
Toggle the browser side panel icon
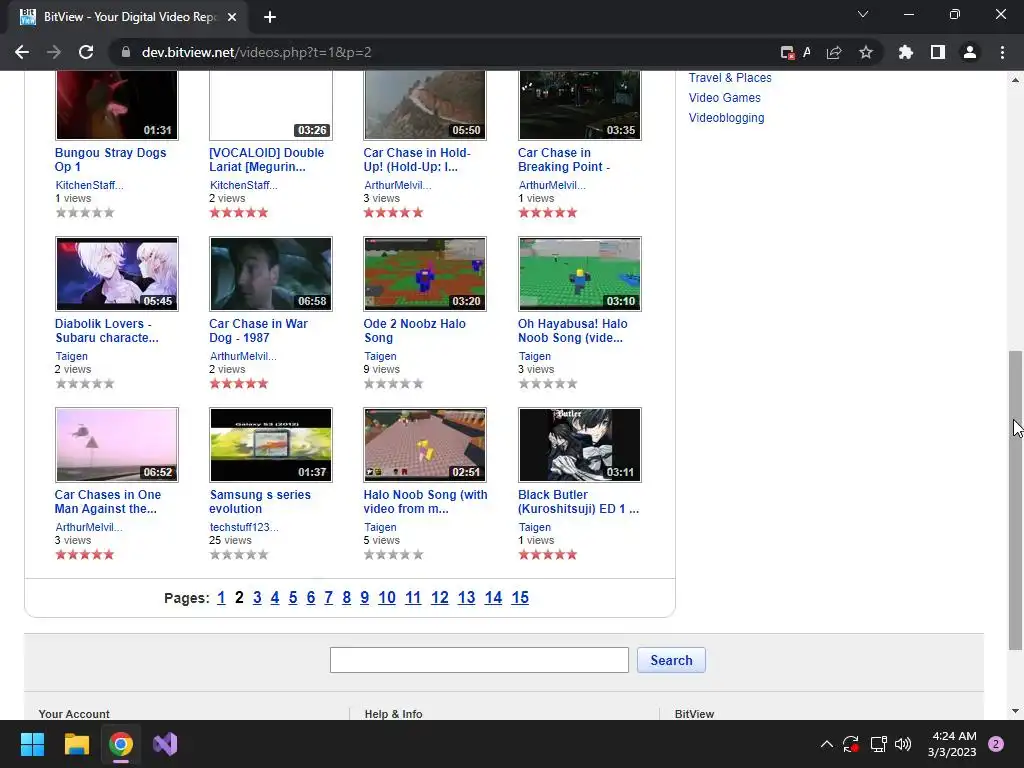coord(937,52)
